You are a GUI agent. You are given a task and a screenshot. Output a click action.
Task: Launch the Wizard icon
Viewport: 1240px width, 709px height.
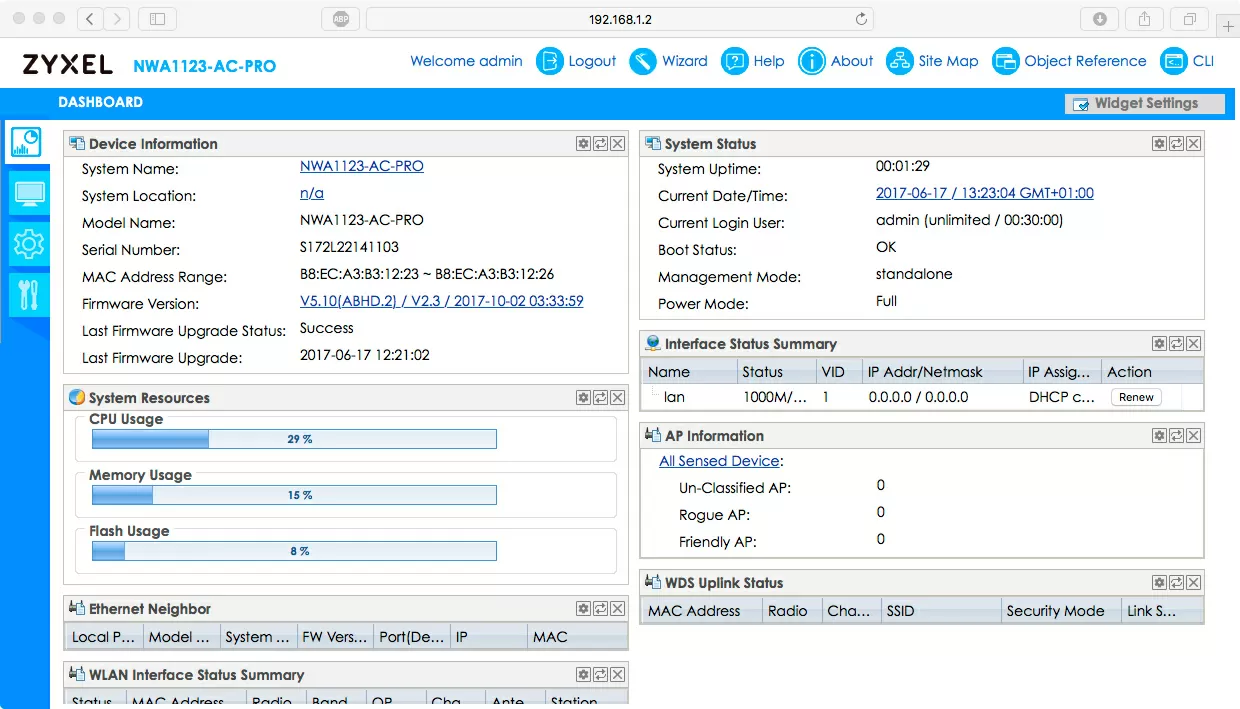pyautogui.click(x=643, y=61)
